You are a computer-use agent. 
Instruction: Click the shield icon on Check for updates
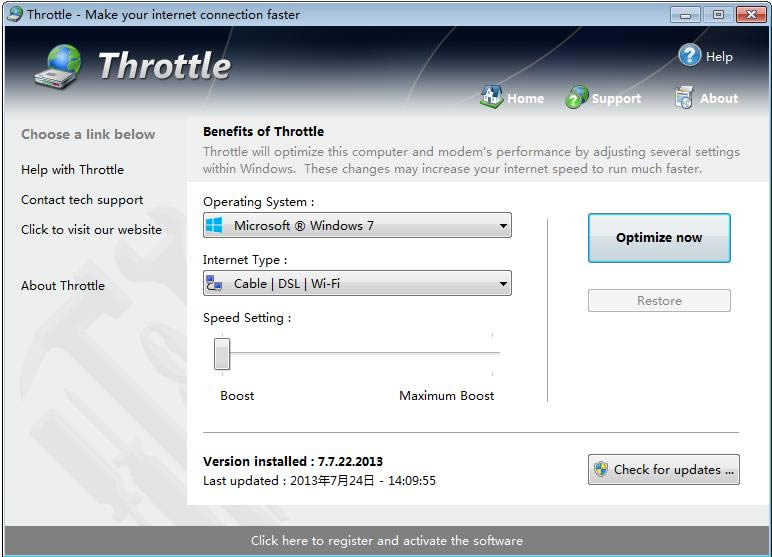pos(600,469)
